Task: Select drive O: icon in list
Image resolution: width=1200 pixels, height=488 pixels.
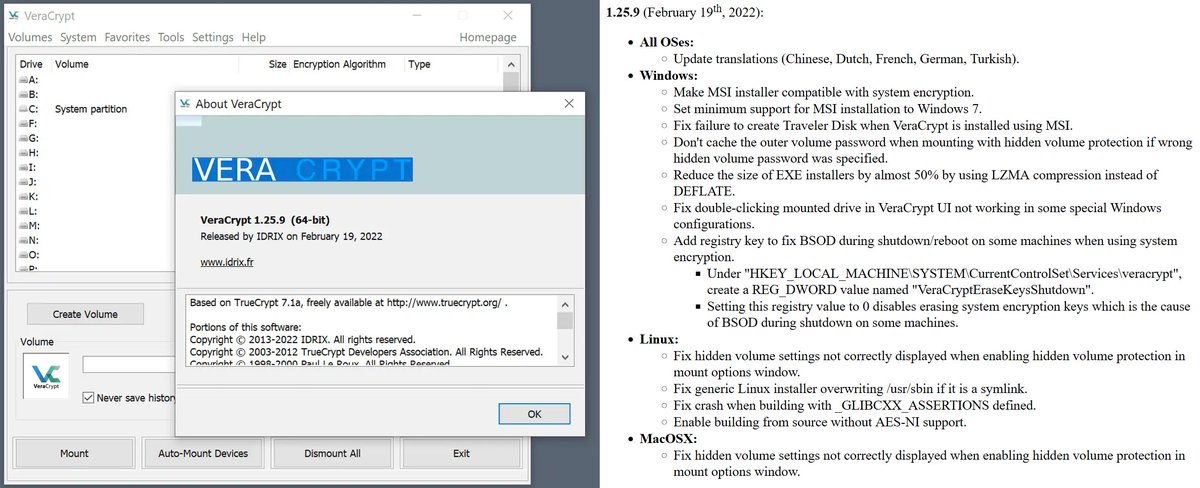Action: click(x=23, y=255)
